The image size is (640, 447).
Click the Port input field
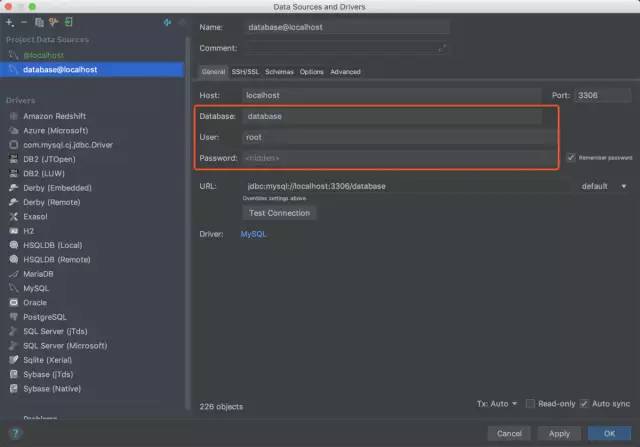[x=601, y=95]
